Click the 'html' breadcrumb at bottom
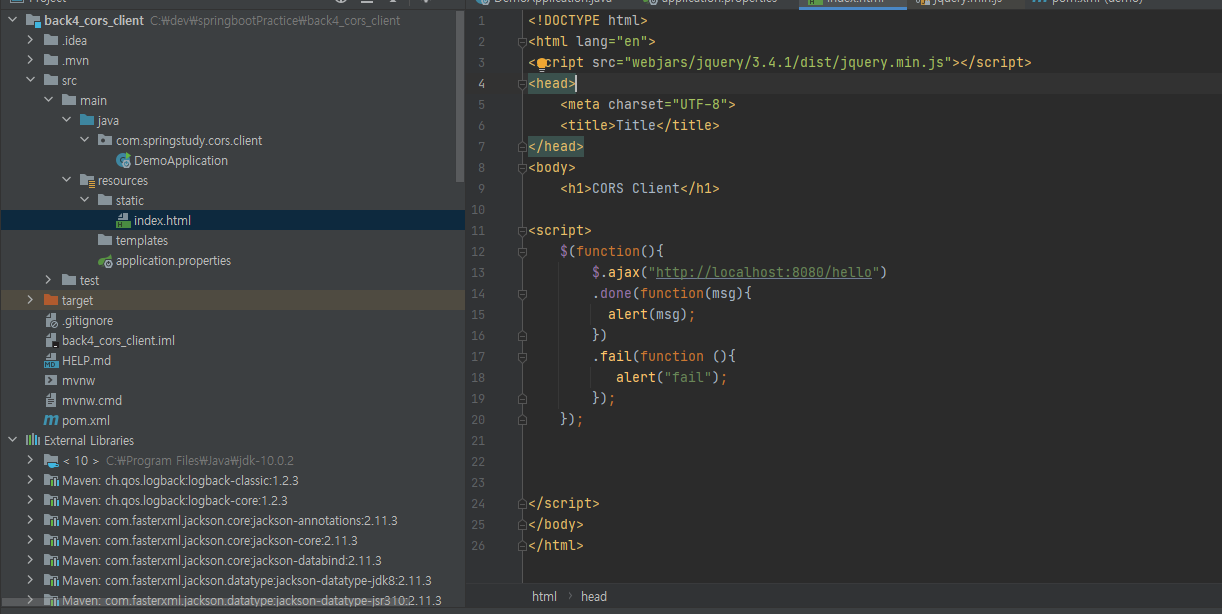The height and width of the screenshot is (614, 1222). (544, 596)
